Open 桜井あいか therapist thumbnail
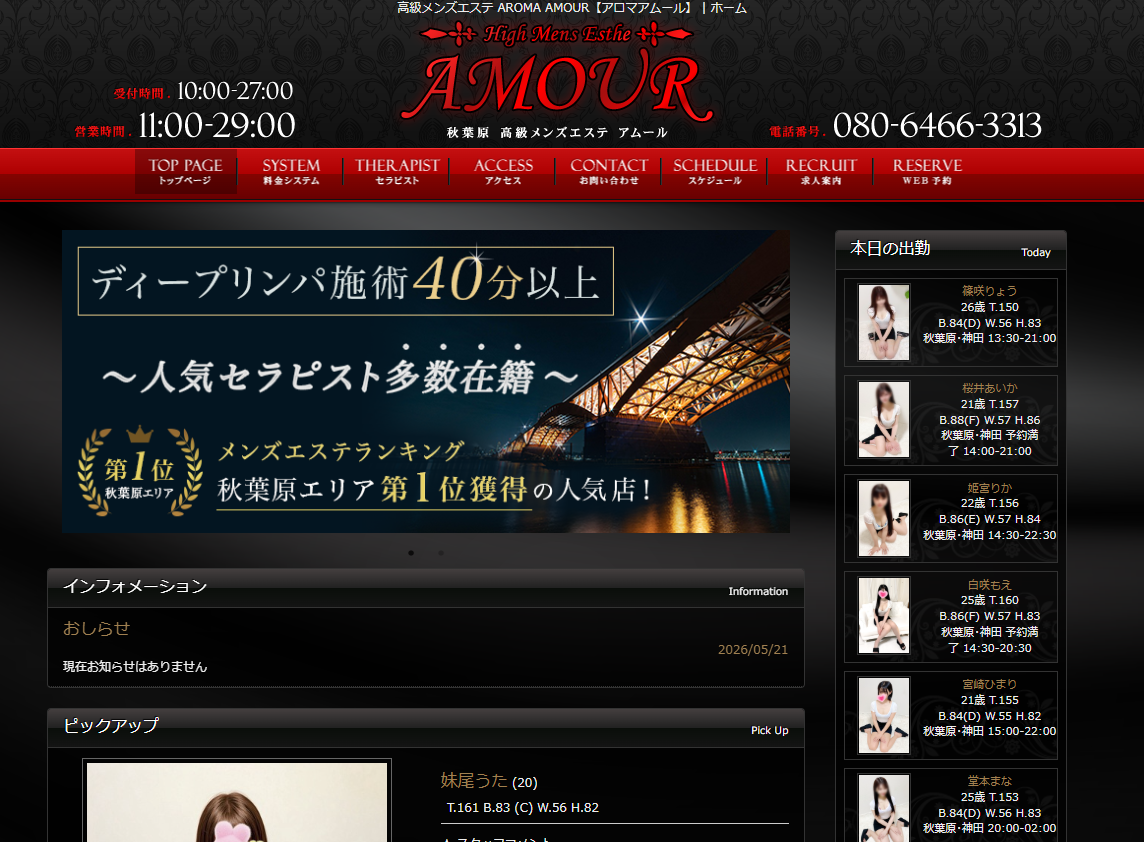The height and width of the screenshot is (842, 1144). pyautogui.click(x=884, y=420)
